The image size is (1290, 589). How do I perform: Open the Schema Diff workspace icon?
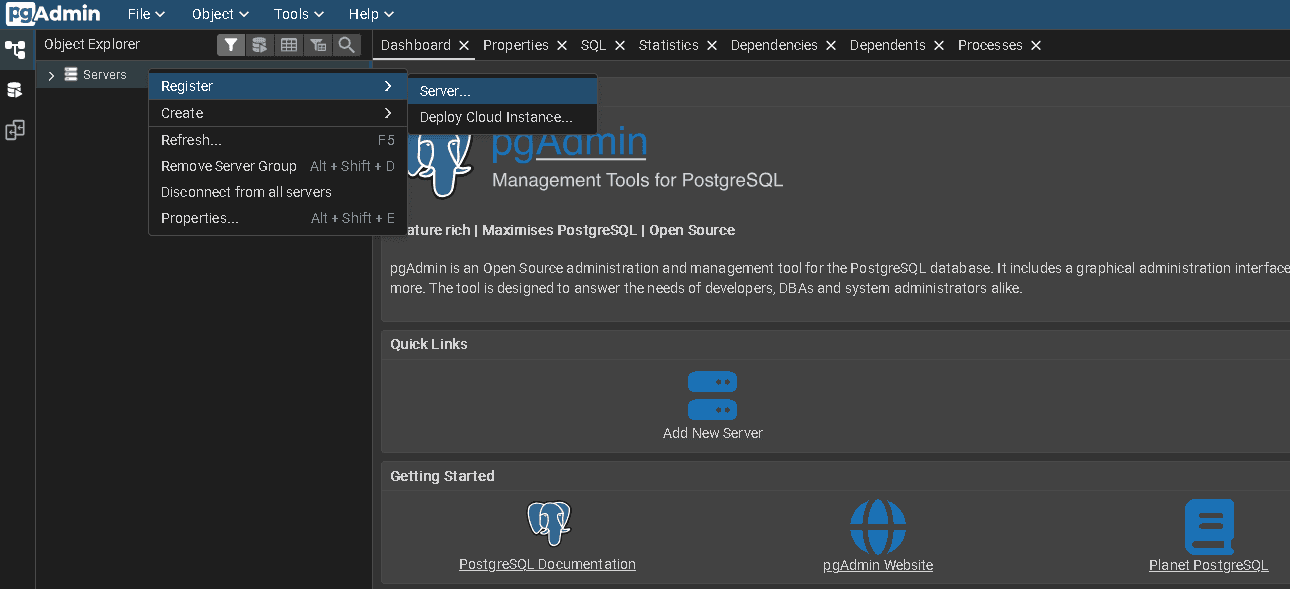point(15,130)
